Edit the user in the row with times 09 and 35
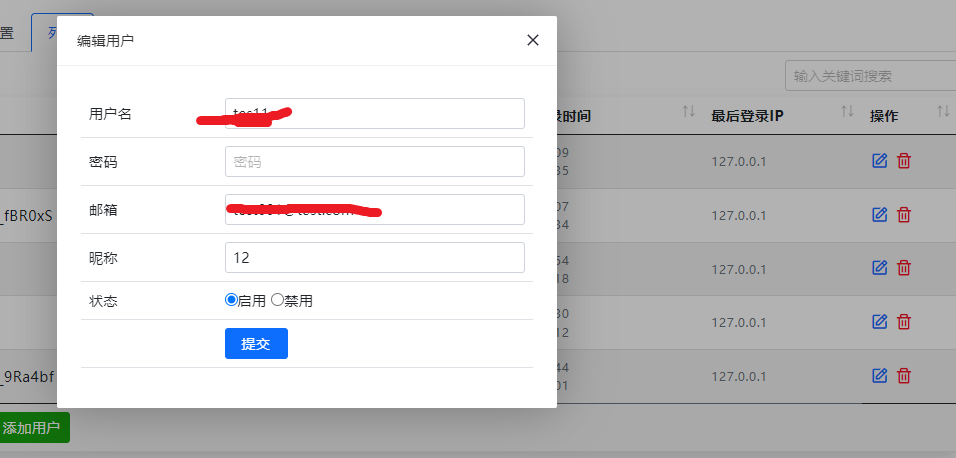This screenshot has height=458, width=956. [x=879, y=161]
